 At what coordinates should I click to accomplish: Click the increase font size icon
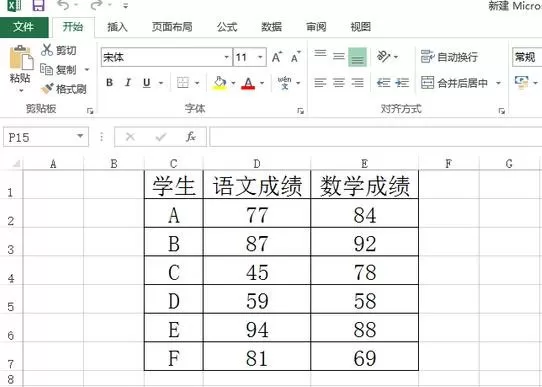(x=277, y=57)
